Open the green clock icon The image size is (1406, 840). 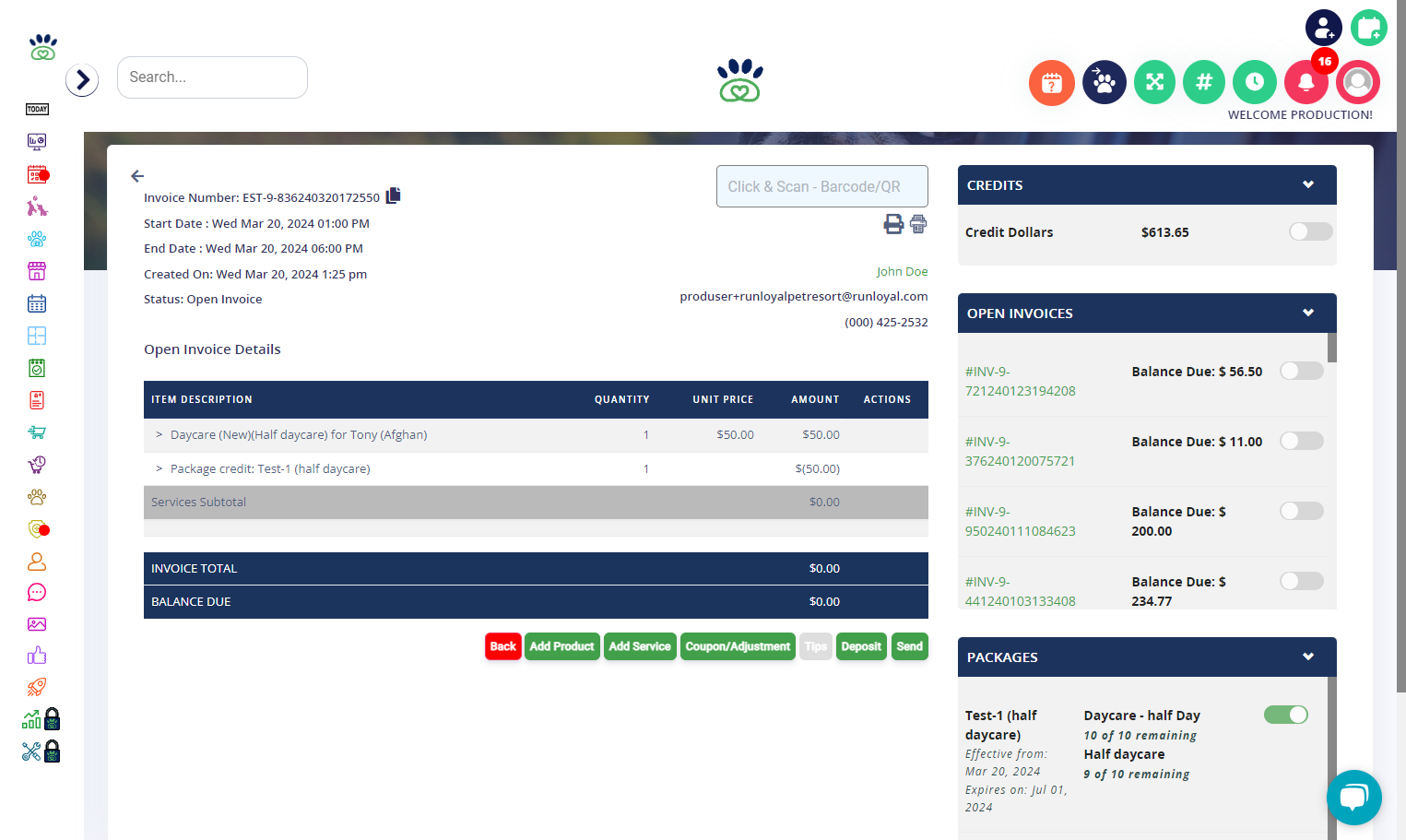point(1254,82)
